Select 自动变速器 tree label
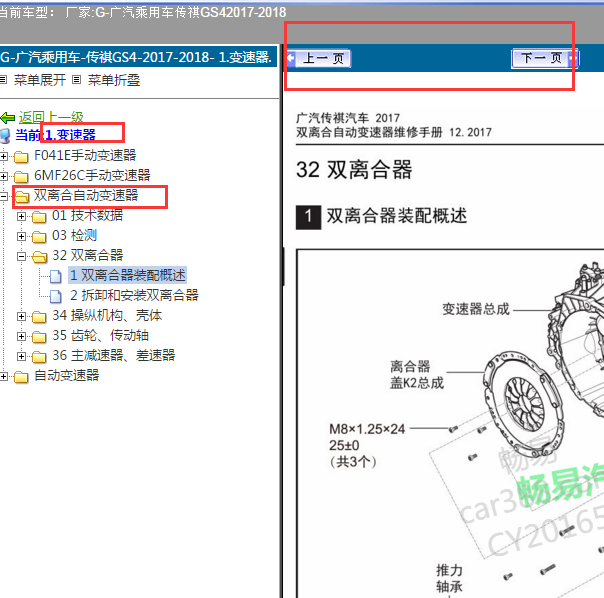The height and width of the screenshot is (598, 604). (x=67, y=376)
